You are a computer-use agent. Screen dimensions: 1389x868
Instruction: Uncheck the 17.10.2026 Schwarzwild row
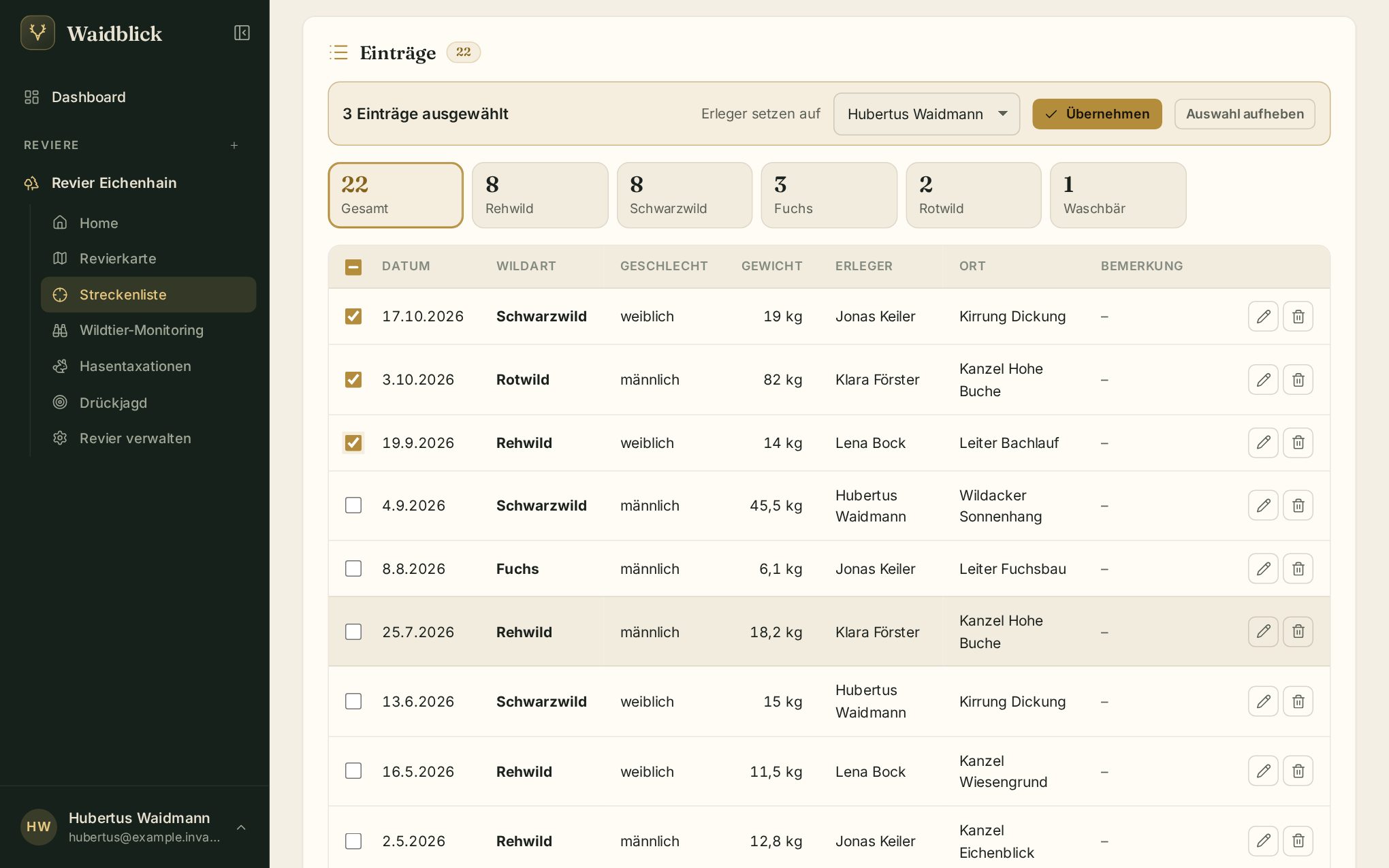point(353,316)
